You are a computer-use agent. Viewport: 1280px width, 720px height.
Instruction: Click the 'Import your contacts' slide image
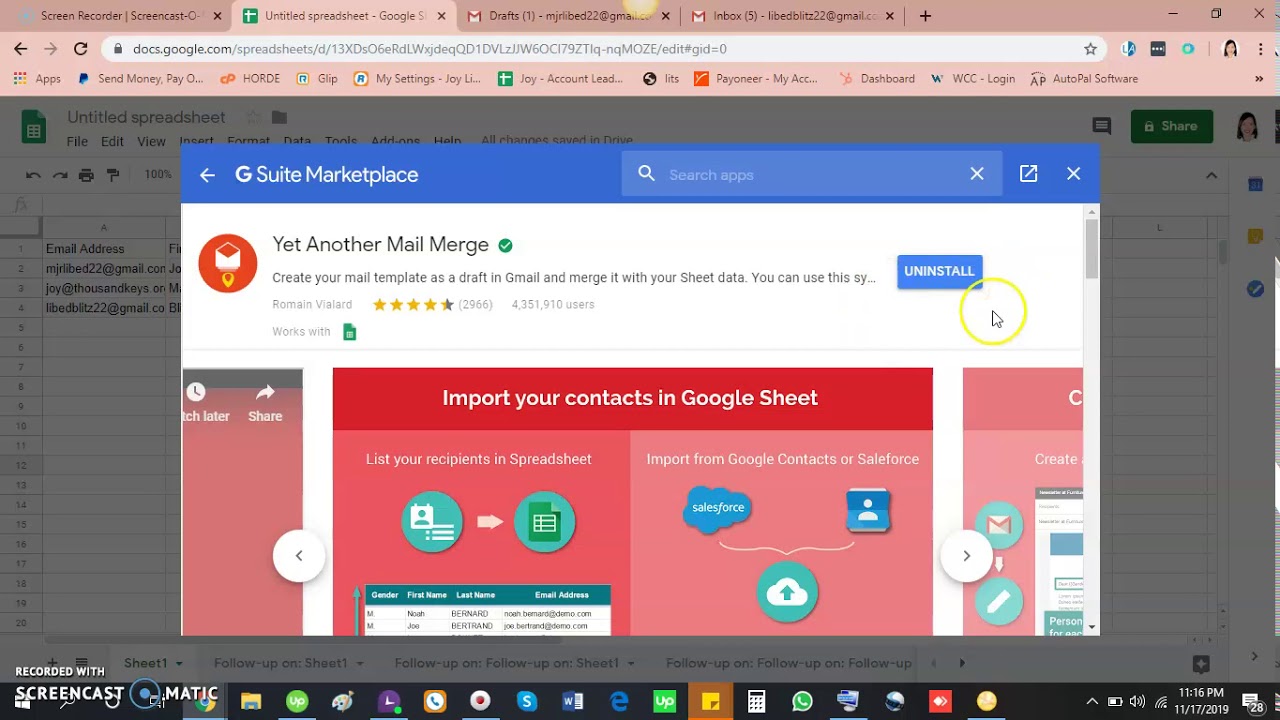tap(632, 501)
